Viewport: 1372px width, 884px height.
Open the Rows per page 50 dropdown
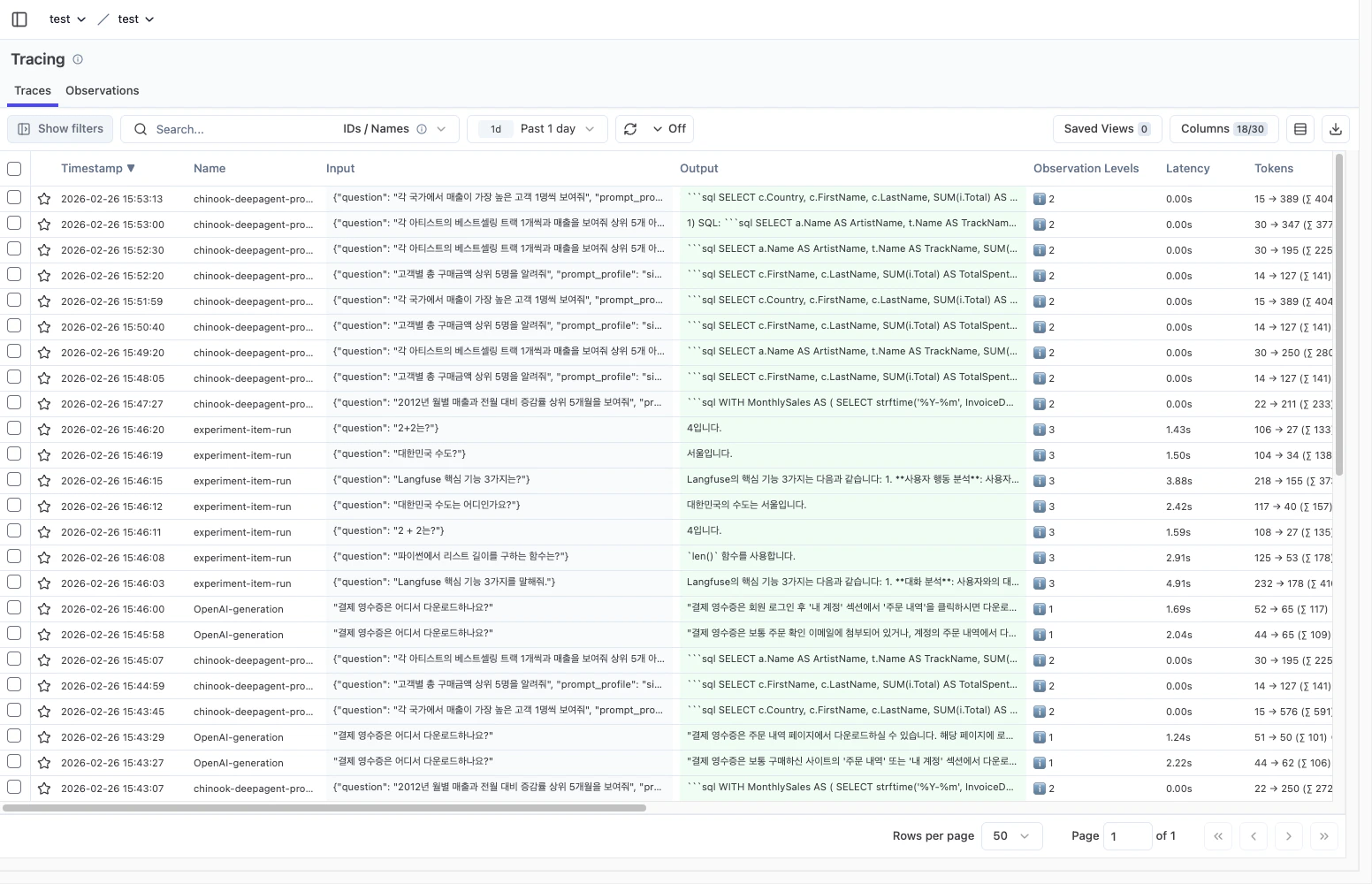pyautogui.click(x=1012, y=836)
